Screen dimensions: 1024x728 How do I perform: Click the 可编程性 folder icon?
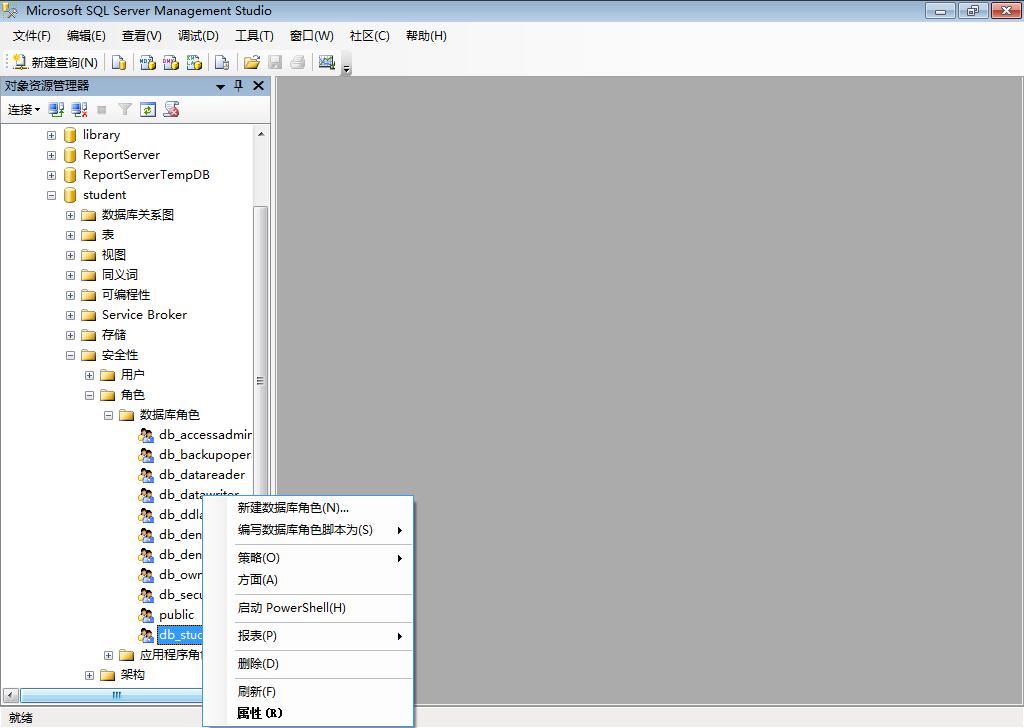pos(89,295)
